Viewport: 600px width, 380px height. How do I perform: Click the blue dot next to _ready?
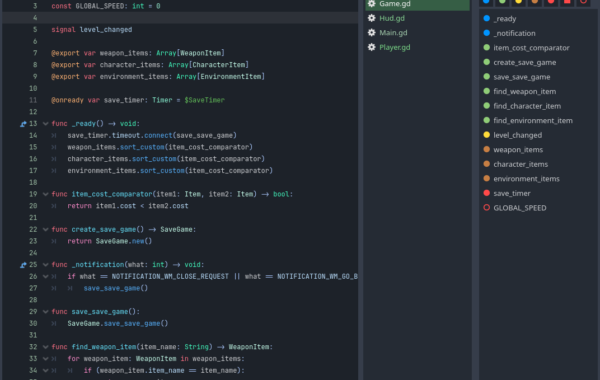point(486,18)
